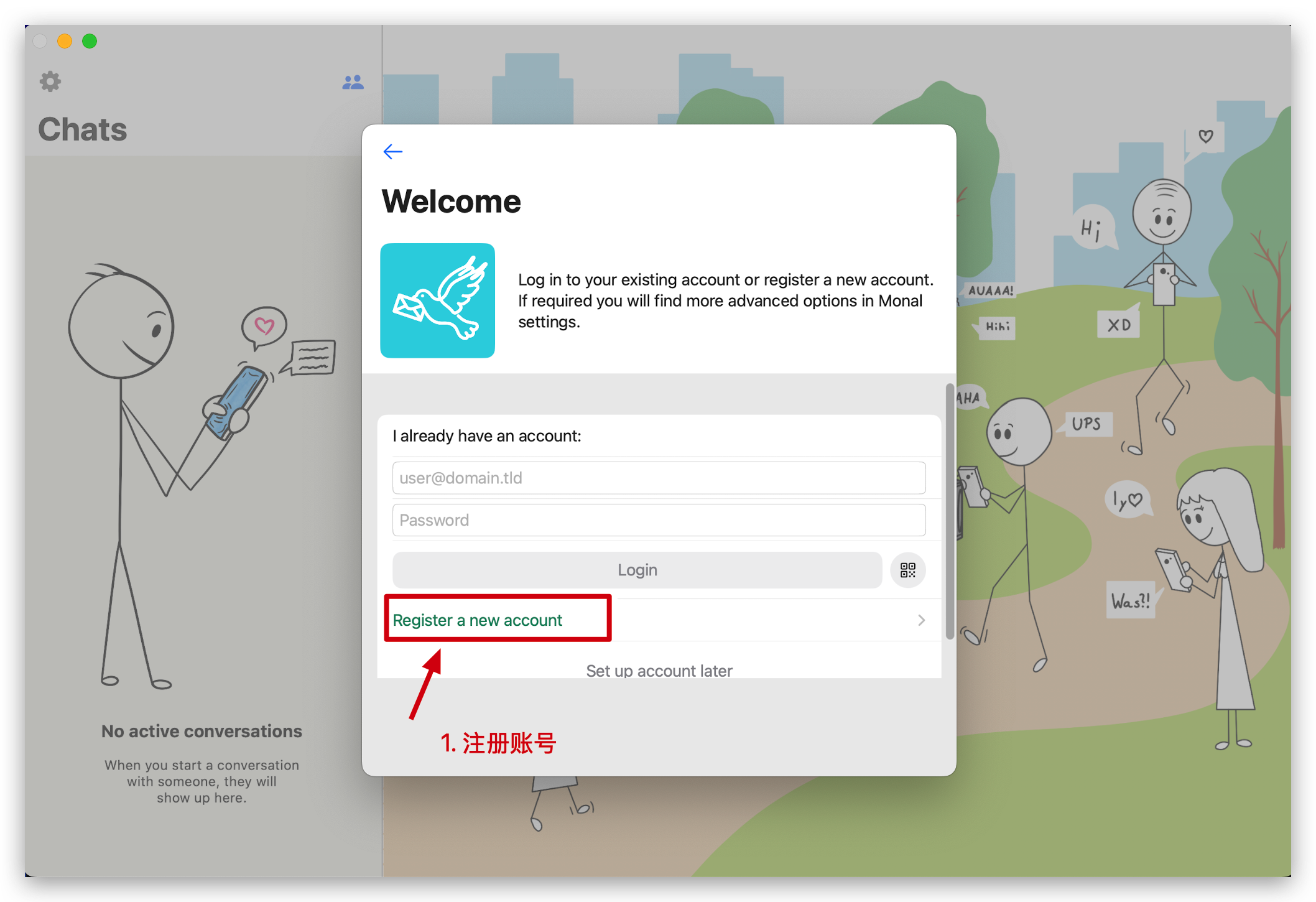Open settings with the gear icon
The width and height of the screenshot is (1316, 902).
50,81
